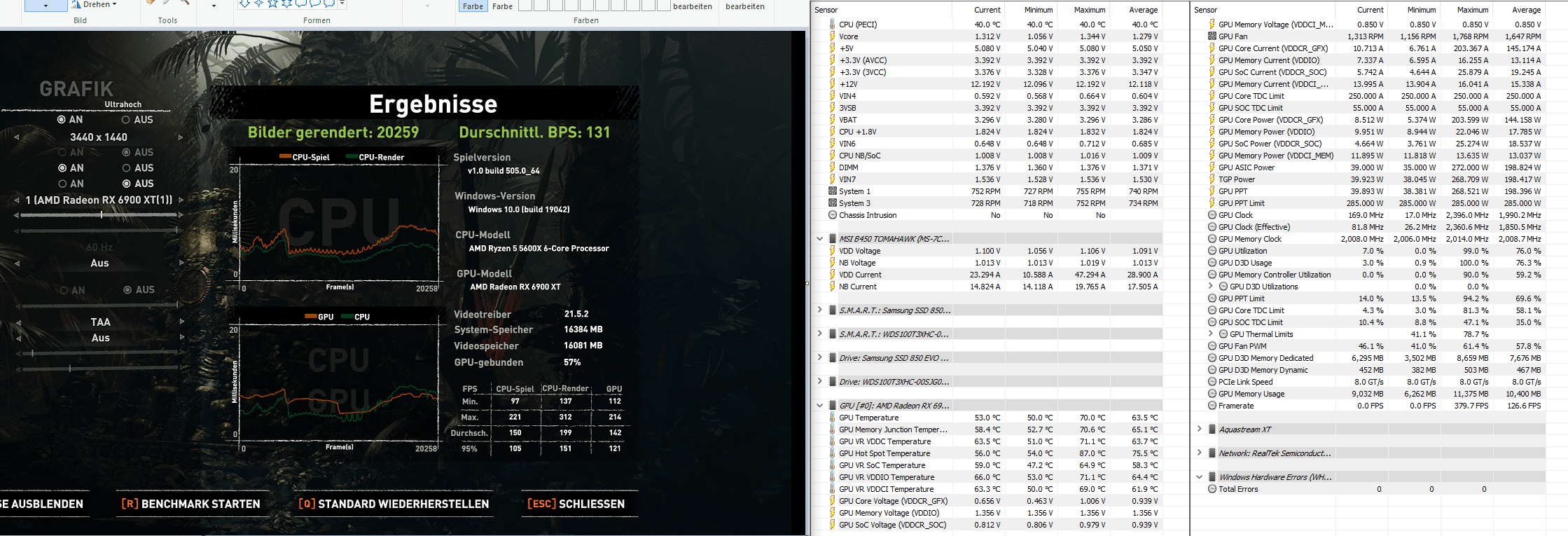The height and width of the screenshot is (536, 1568).
Task: Select AUS radio just under Ultrahoch heading
Action: click(x=126, y=120)
